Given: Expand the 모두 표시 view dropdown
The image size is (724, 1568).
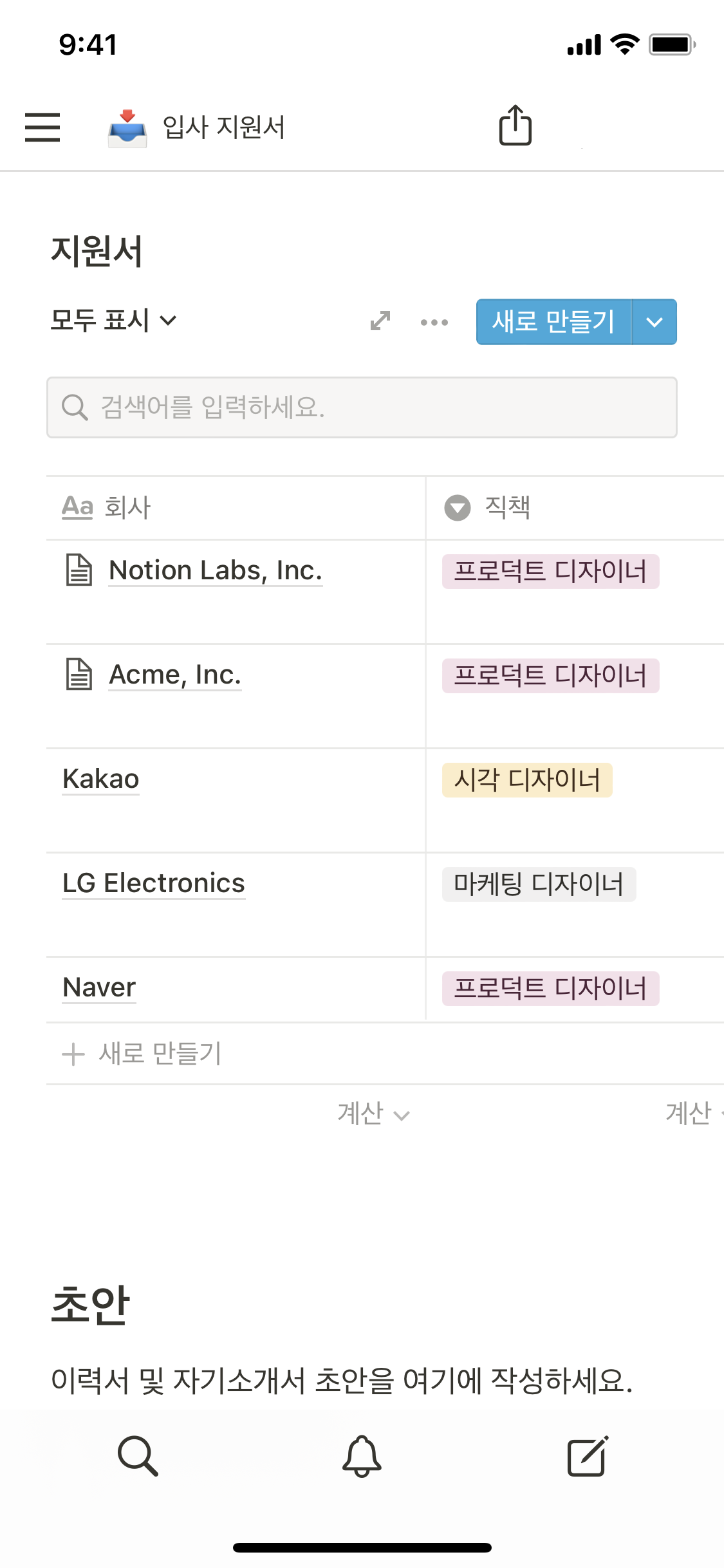Looking at the screenshot, I should pyautogui.click(x=113, y=321).
